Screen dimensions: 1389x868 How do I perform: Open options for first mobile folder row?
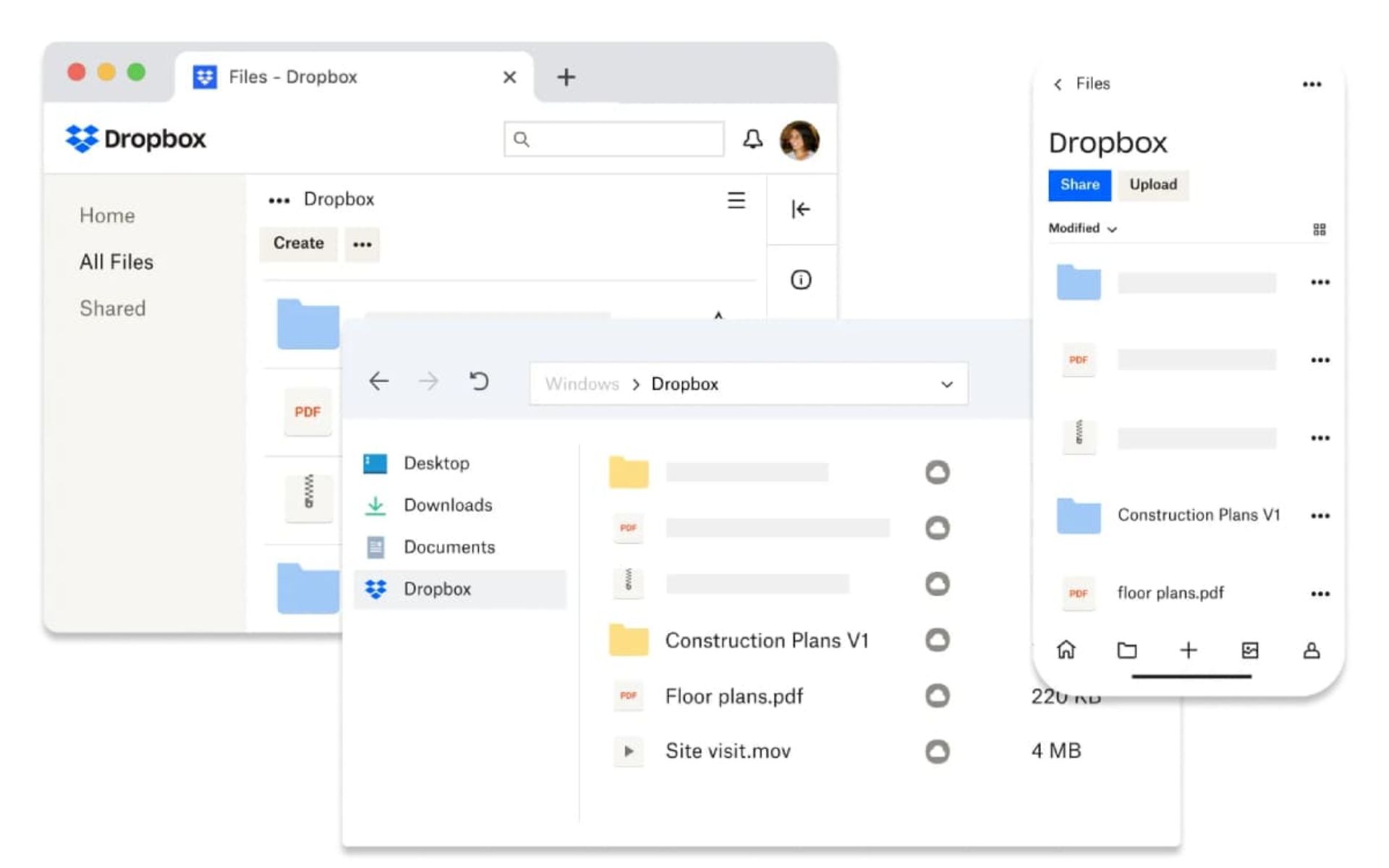1320,282
